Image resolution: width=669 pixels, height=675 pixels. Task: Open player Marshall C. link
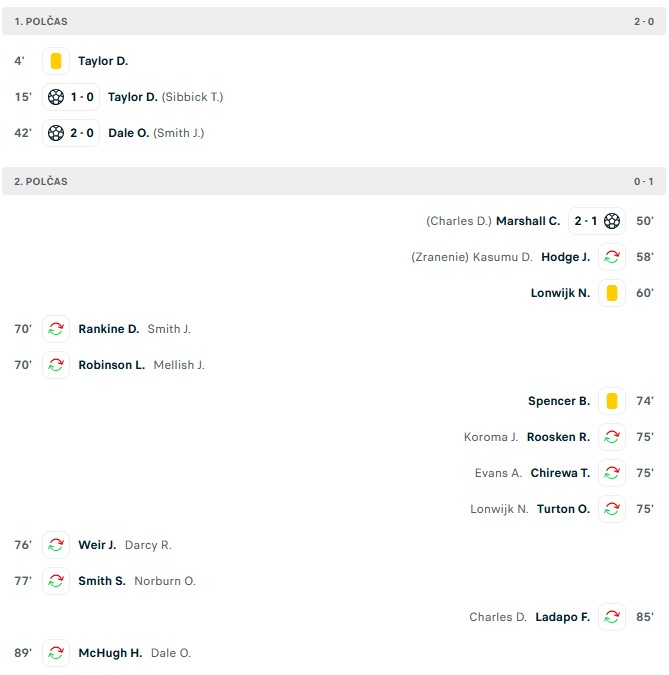(x=528, y=221)
